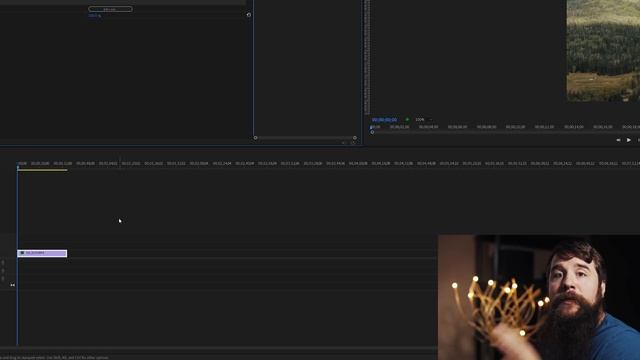Open the Program Monitor zoom level dropdown
The height and width of the screenshot is (360, 640).
[x=423, y=120]
